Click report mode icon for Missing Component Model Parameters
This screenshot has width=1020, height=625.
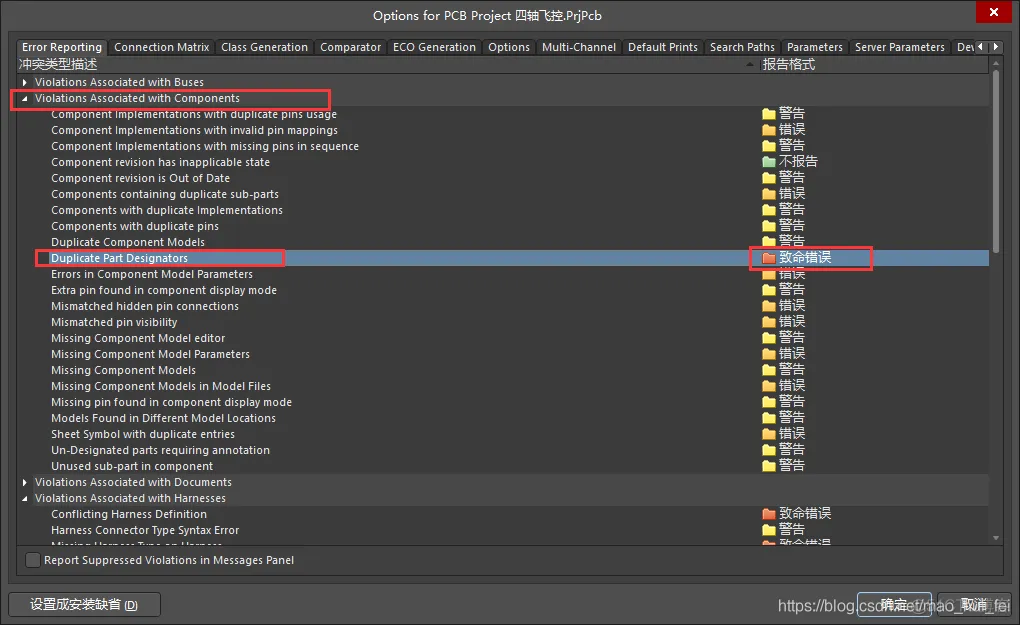pyautogui.click(x=768, y=354)
